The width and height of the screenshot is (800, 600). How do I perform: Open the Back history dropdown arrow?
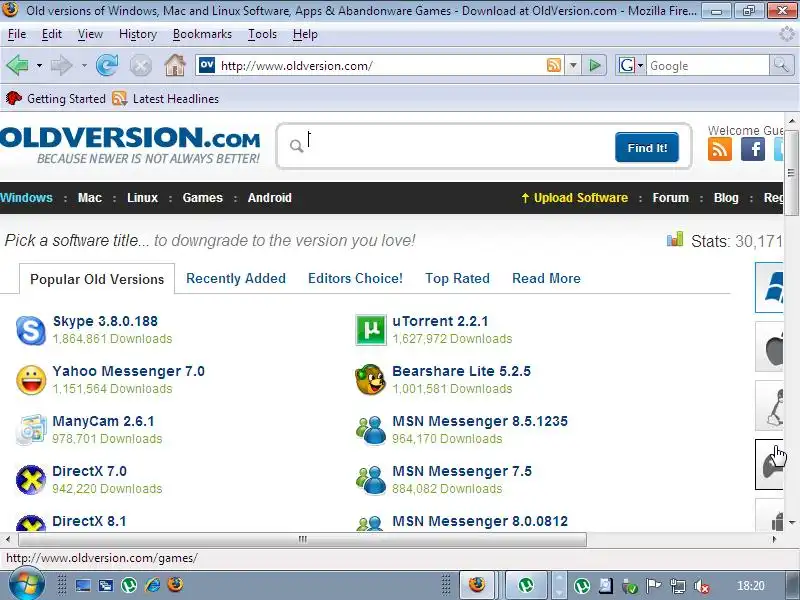coord(39,66)
